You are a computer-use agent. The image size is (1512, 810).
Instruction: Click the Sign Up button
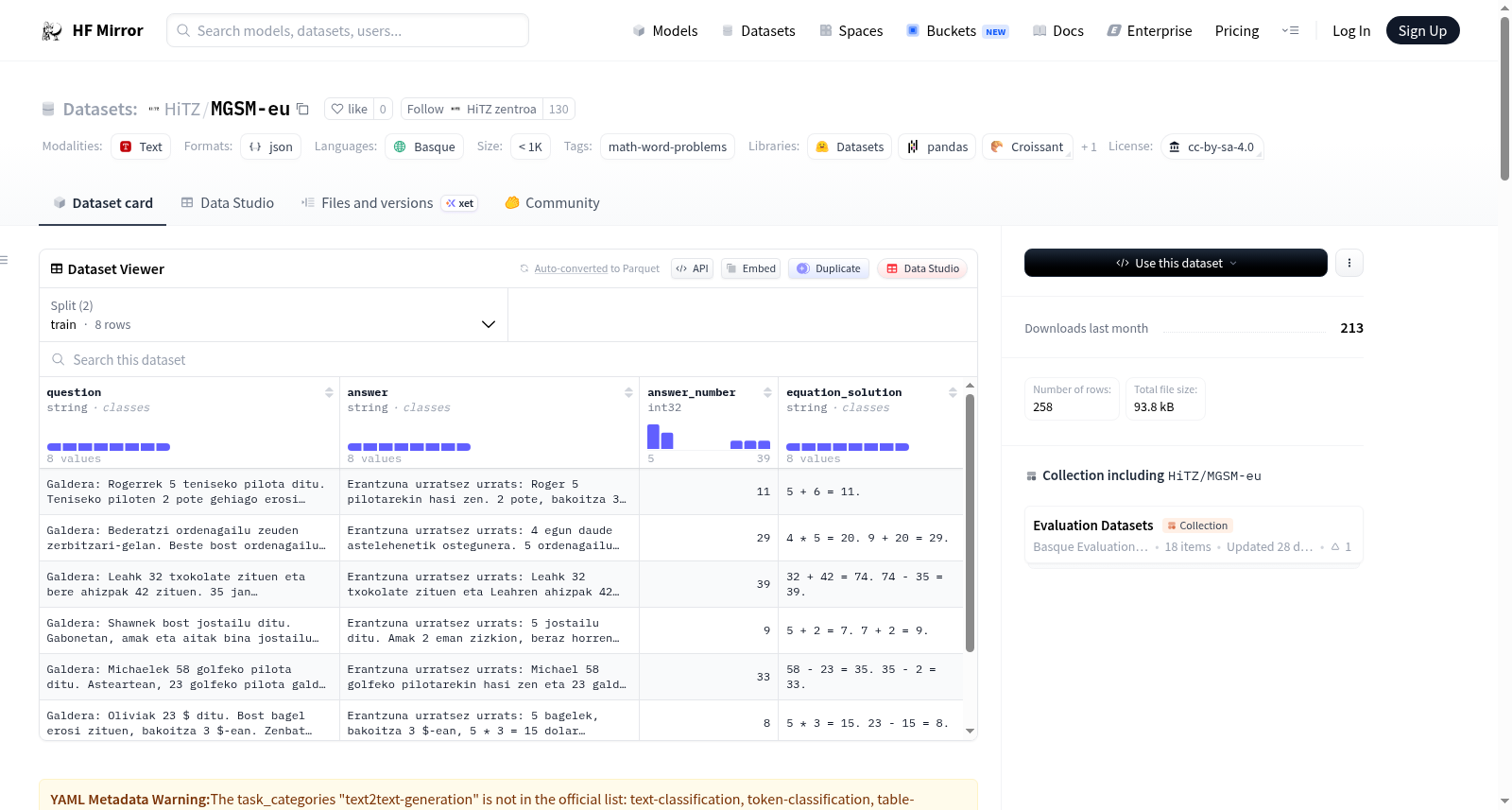pyautogui.click(x=1423, y=31)
